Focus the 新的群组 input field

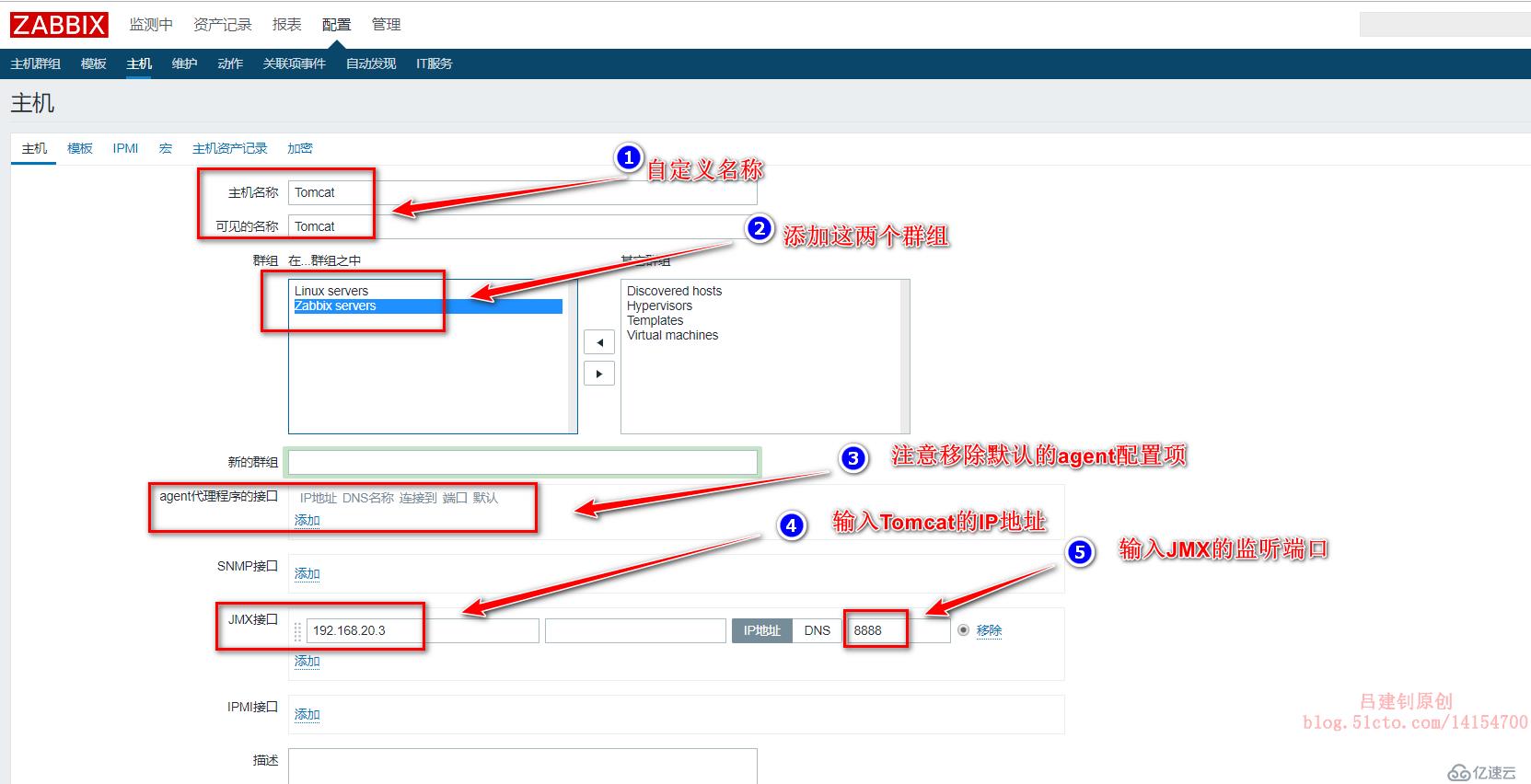(523, 462)
